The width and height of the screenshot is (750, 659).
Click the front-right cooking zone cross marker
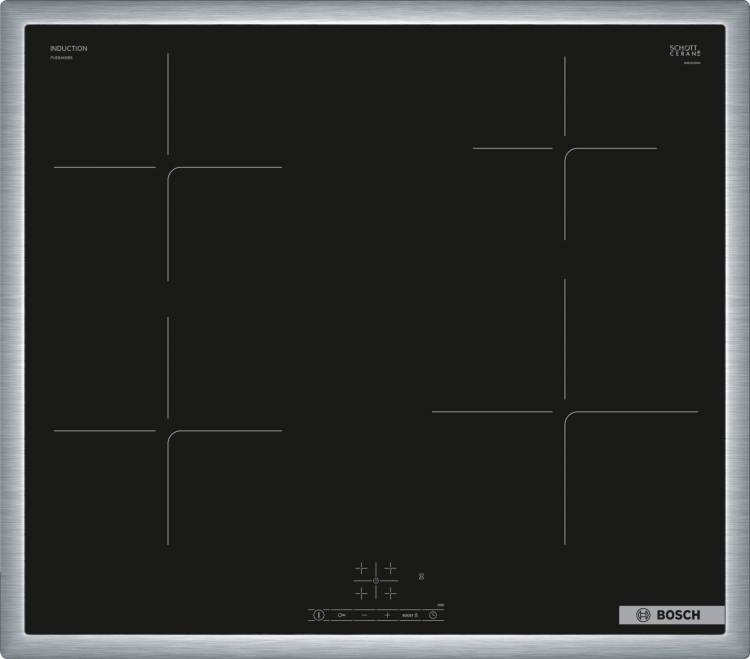565,412
